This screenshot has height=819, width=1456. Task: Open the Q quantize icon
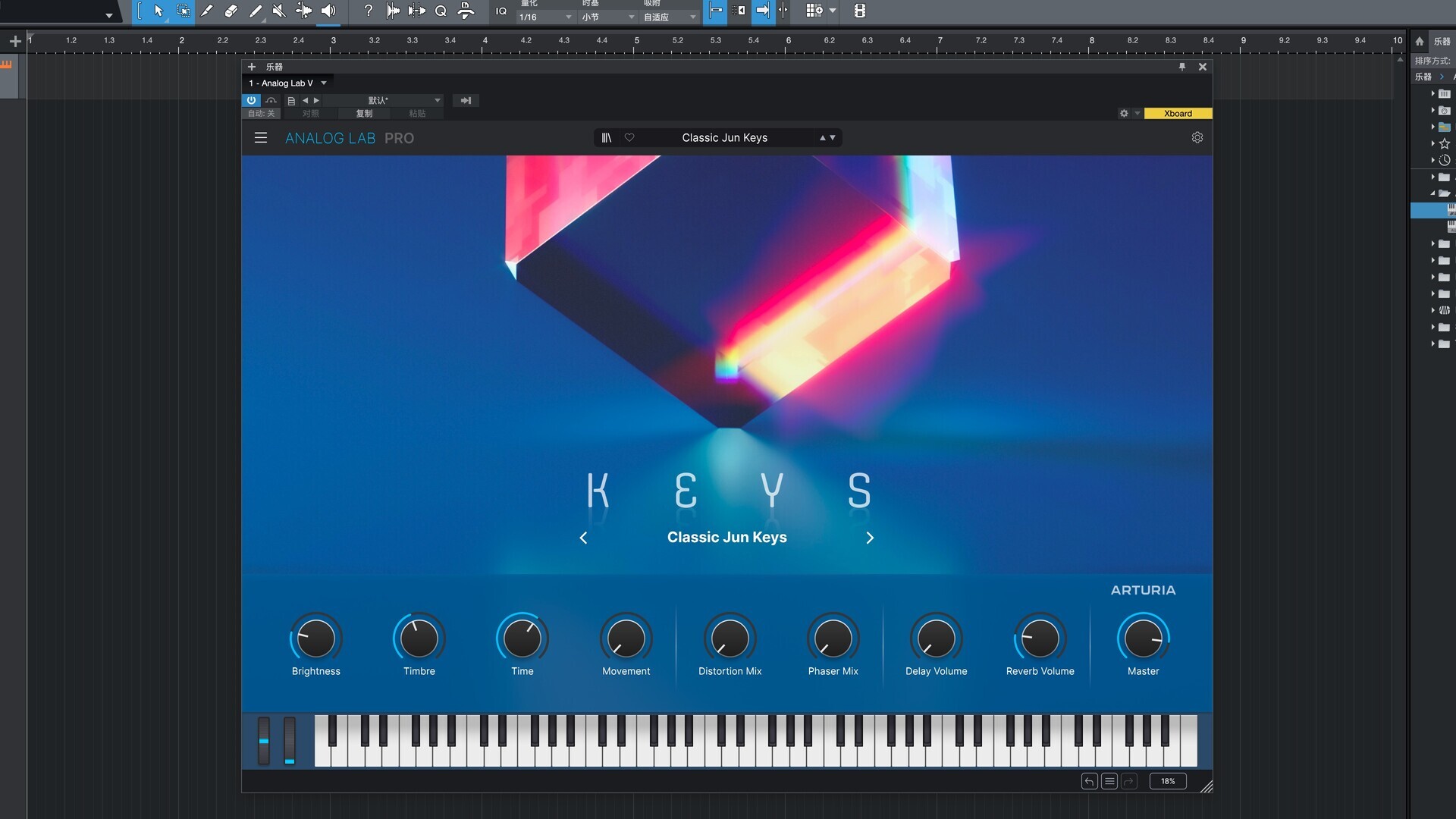pos(441,11)
